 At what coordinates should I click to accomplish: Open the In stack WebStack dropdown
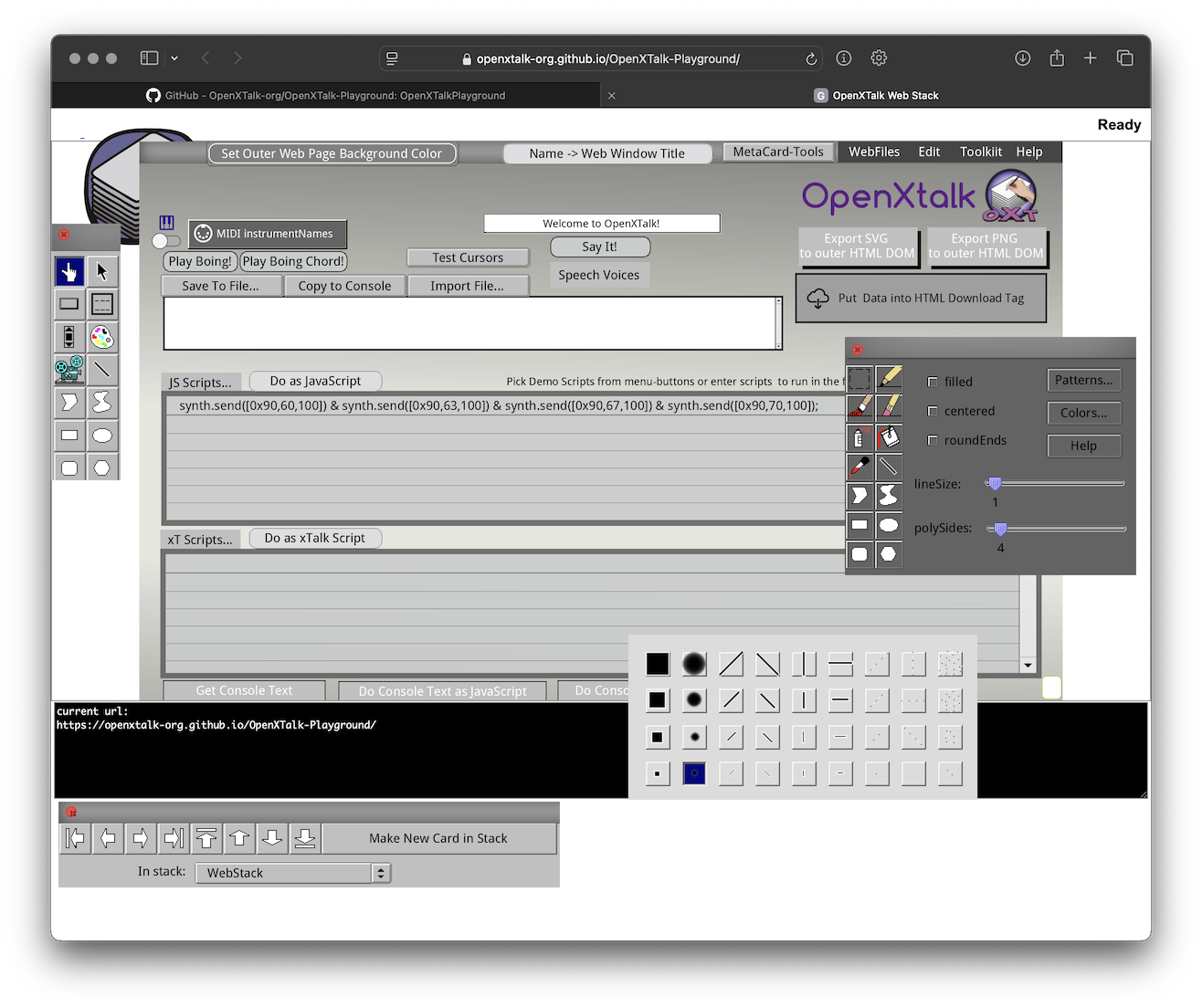click(293, 873)
